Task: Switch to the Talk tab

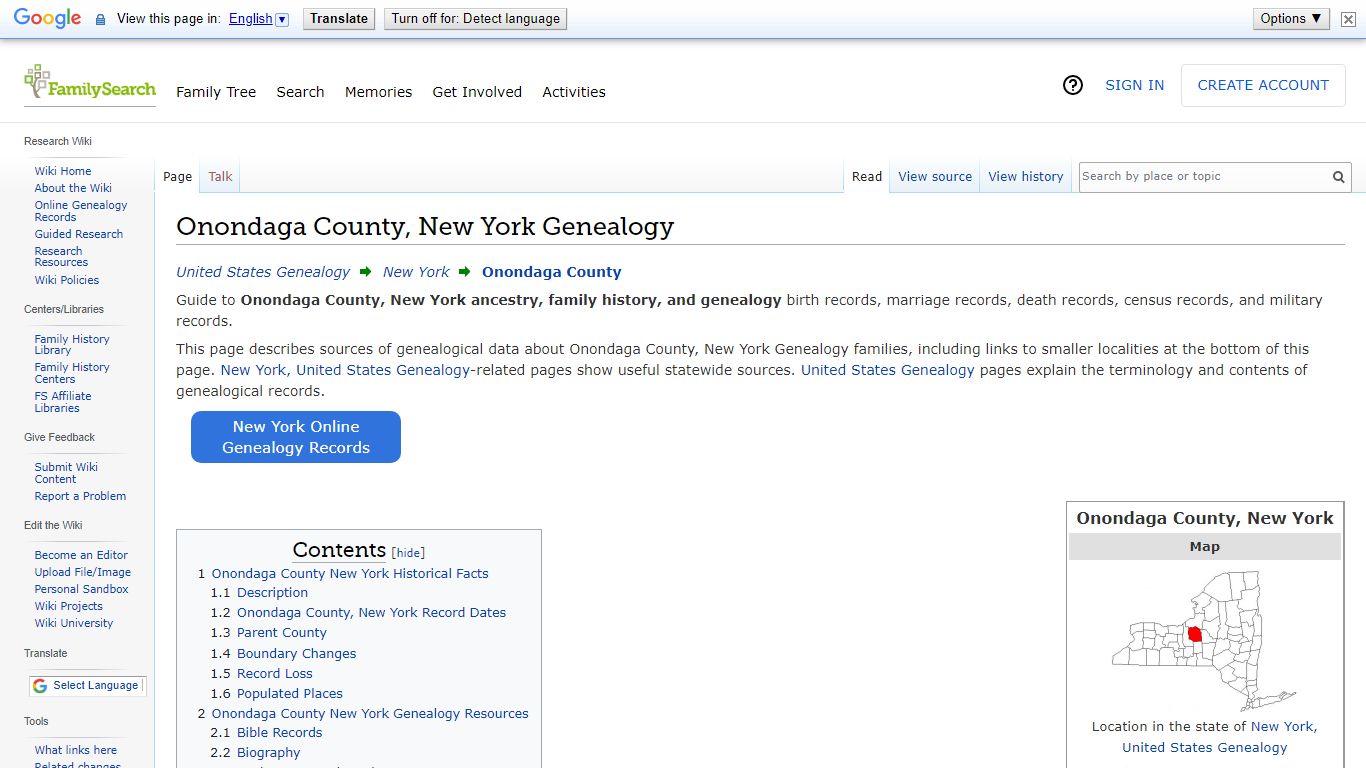Action: pos(220,177)
